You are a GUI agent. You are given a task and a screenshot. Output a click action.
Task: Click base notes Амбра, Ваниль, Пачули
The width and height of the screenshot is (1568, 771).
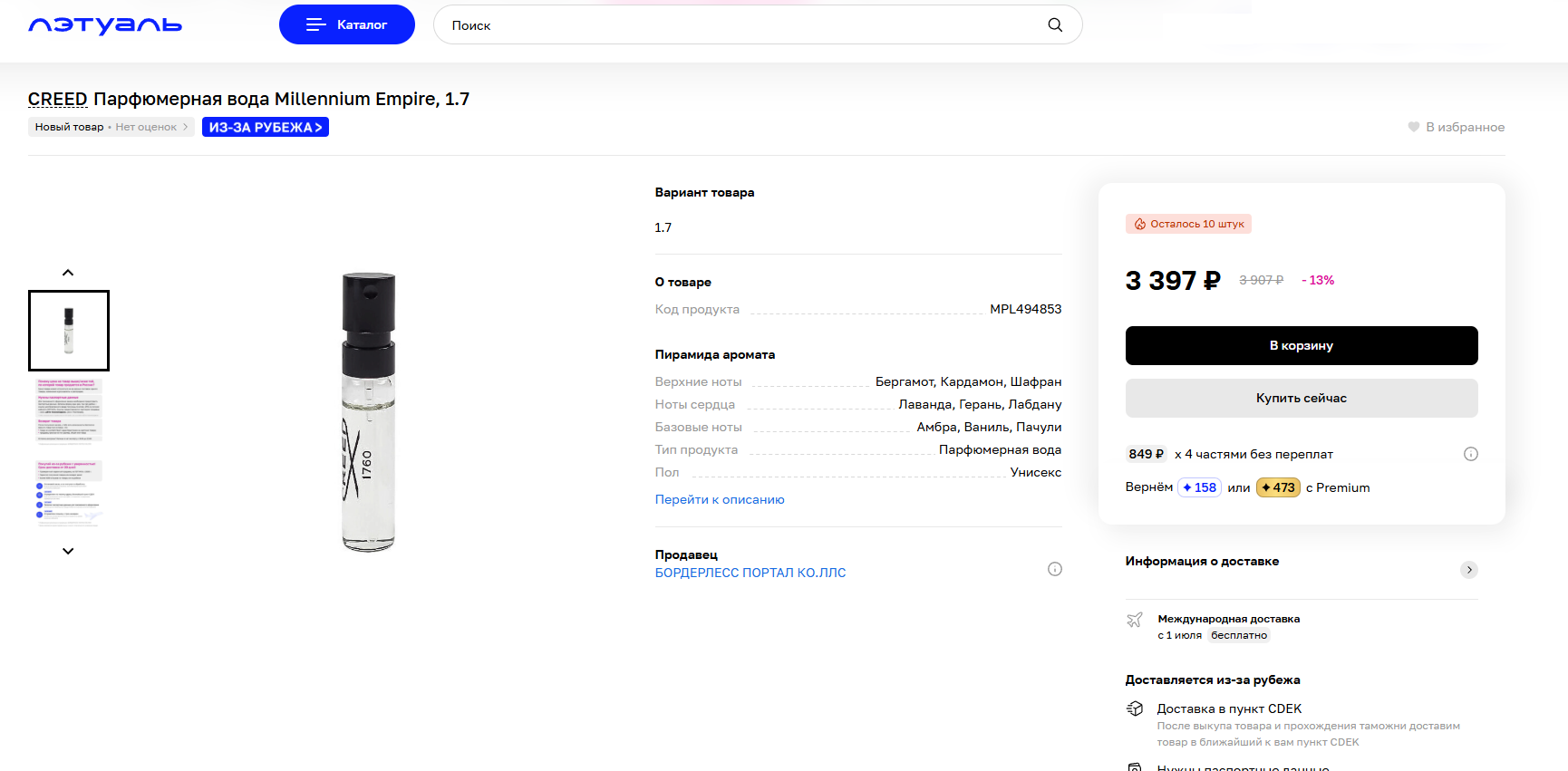click(989, 427)
